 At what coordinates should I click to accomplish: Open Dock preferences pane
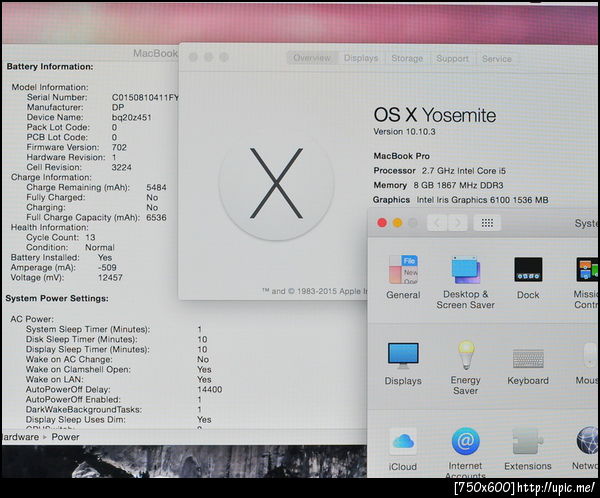(x=528, y=278)
